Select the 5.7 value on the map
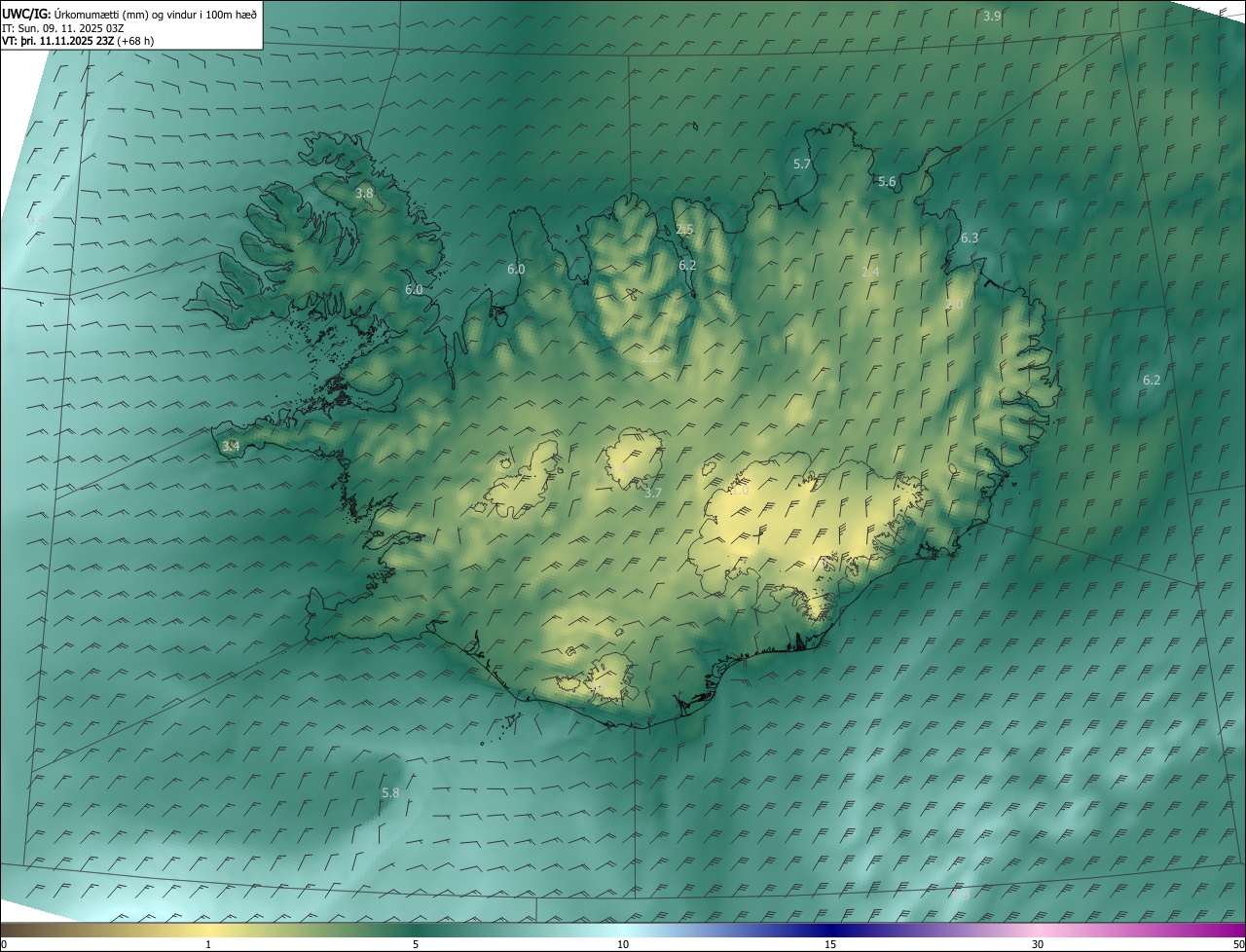 (x=802, y=164)
